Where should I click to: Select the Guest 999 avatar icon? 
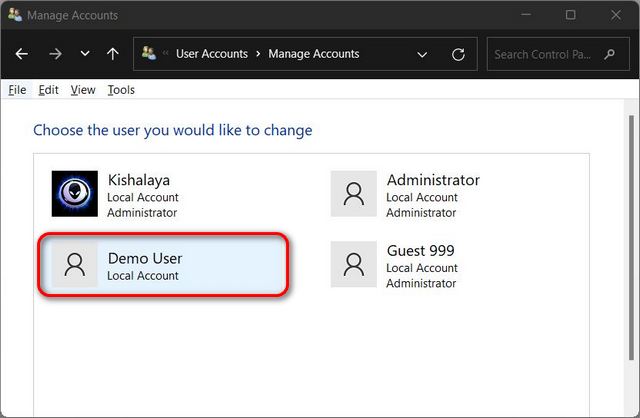click(x=353, y=264)
